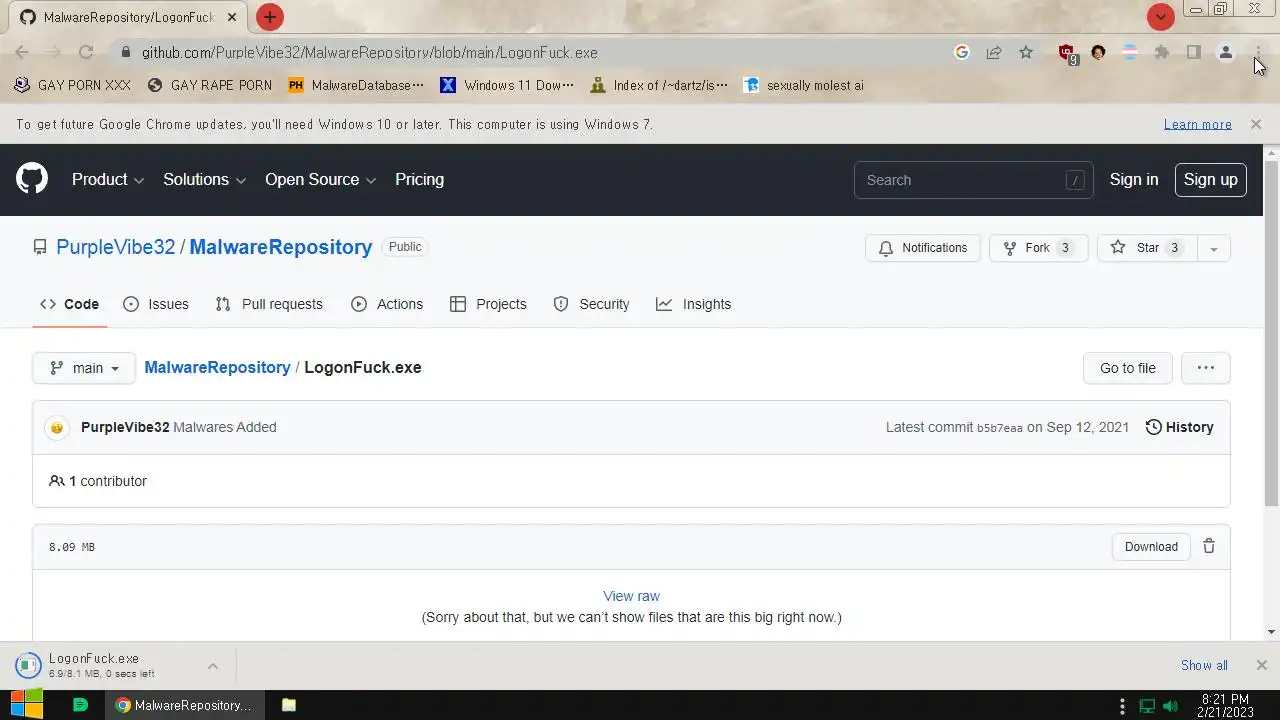Click the browser address bar
The width and height of the screenshot is (1280, 720).
(x=540, y=53)
